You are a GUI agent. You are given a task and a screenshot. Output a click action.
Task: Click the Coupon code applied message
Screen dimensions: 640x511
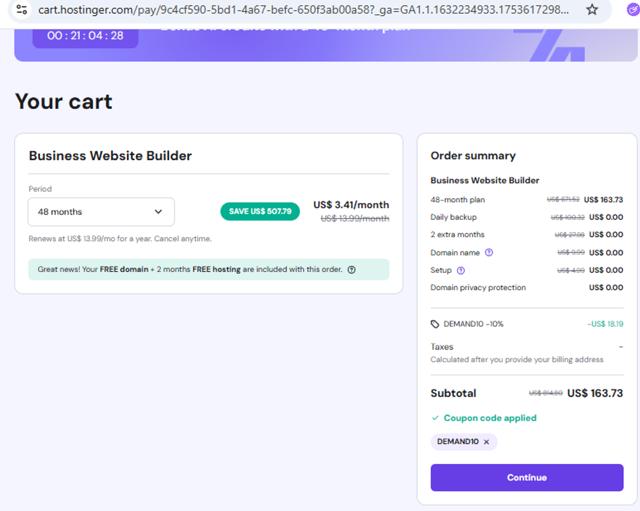click(x=490, y=418)
